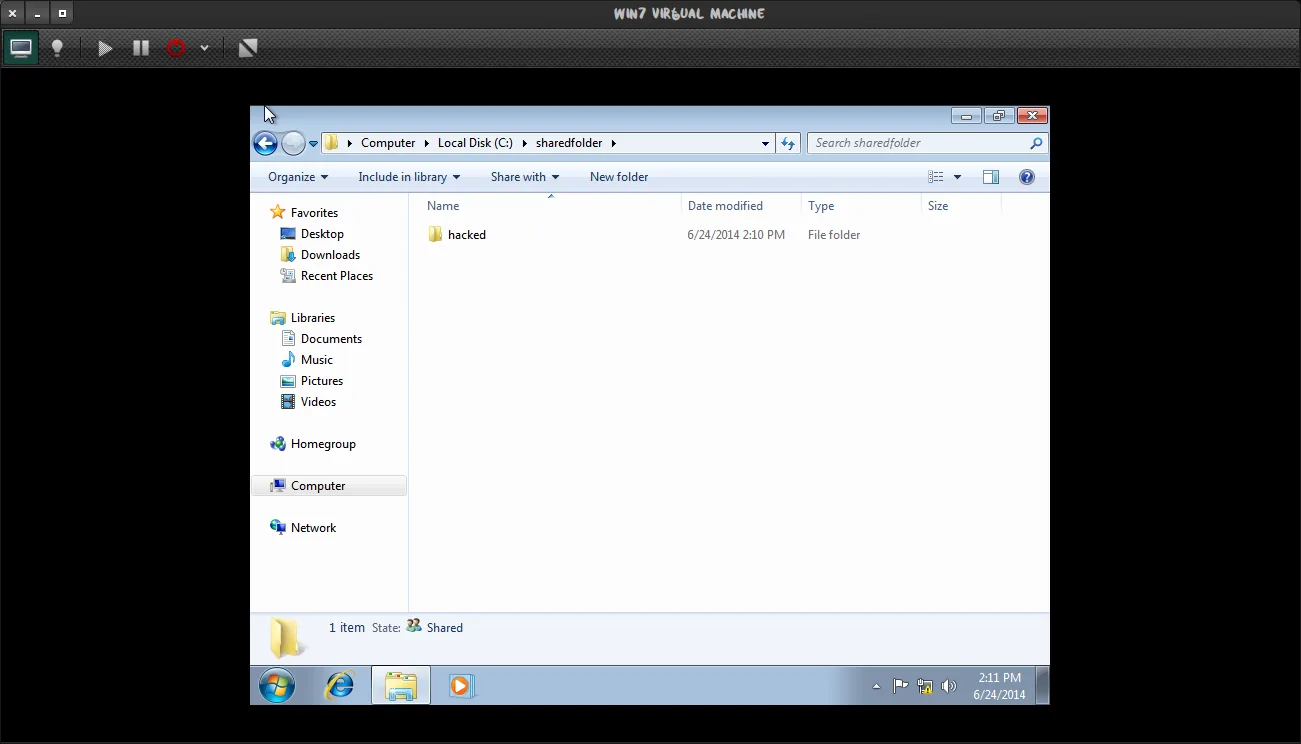Open Pictures library
This screenshot has height=744, width=1301.
tap(322, 381)
